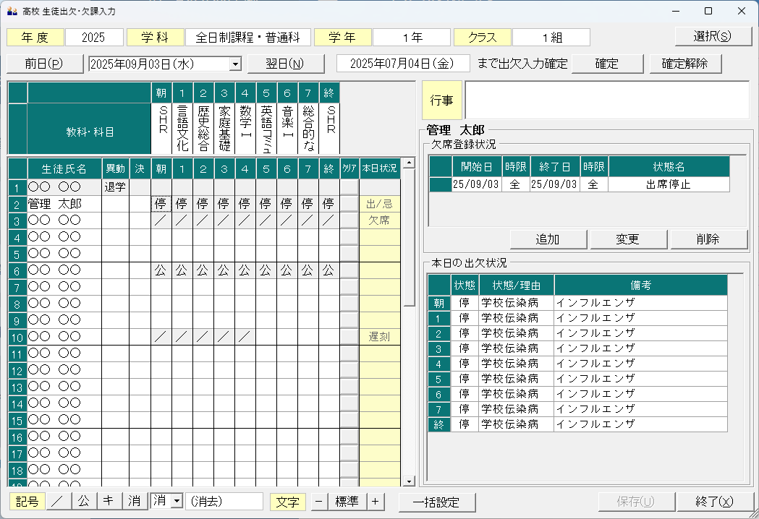Select the キ symbol button
The image size is (759, 519).
[x=108, y=501]
